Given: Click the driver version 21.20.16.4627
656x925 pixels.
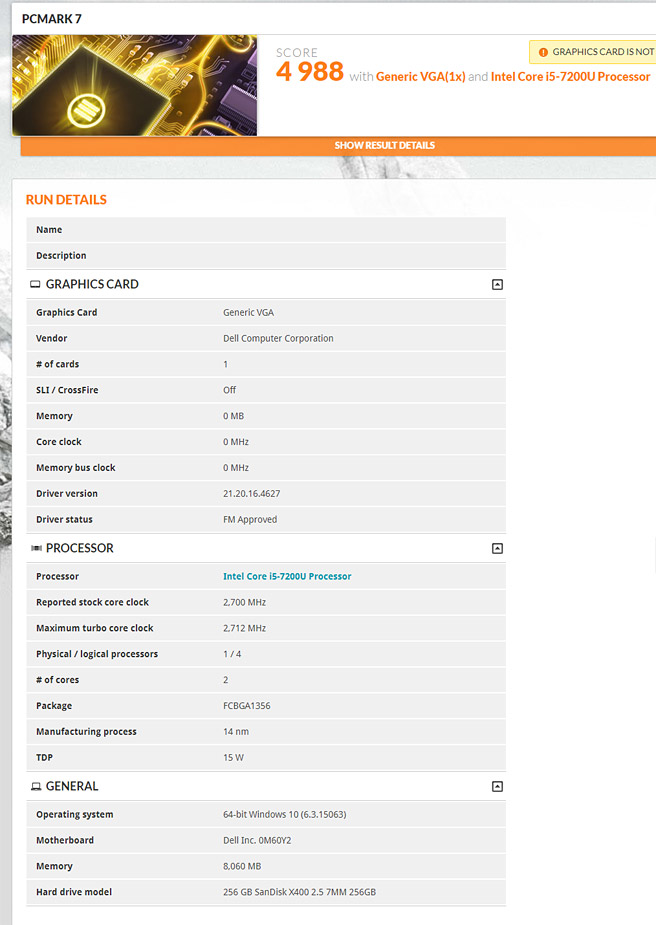Looking at the screenshot, I should (251, 494).
